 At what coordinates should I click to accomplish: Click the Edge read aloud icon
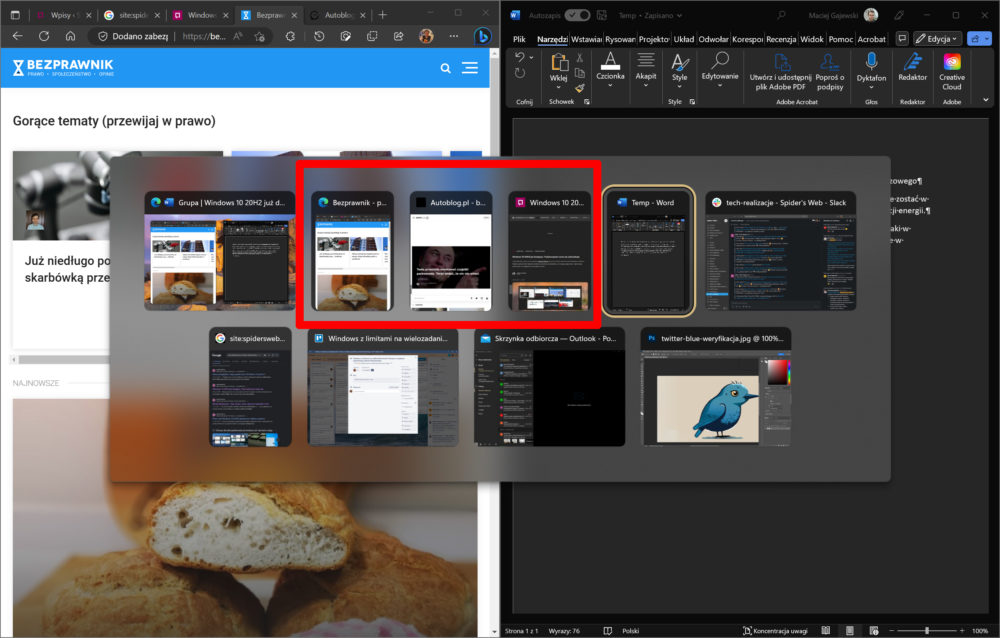tap(238, 36)
